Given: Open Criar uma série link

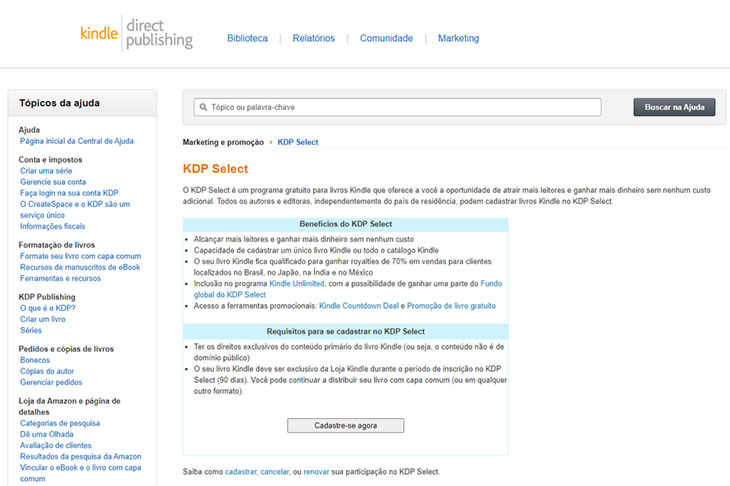Looking at the screenshot, I should pos(46,171).
